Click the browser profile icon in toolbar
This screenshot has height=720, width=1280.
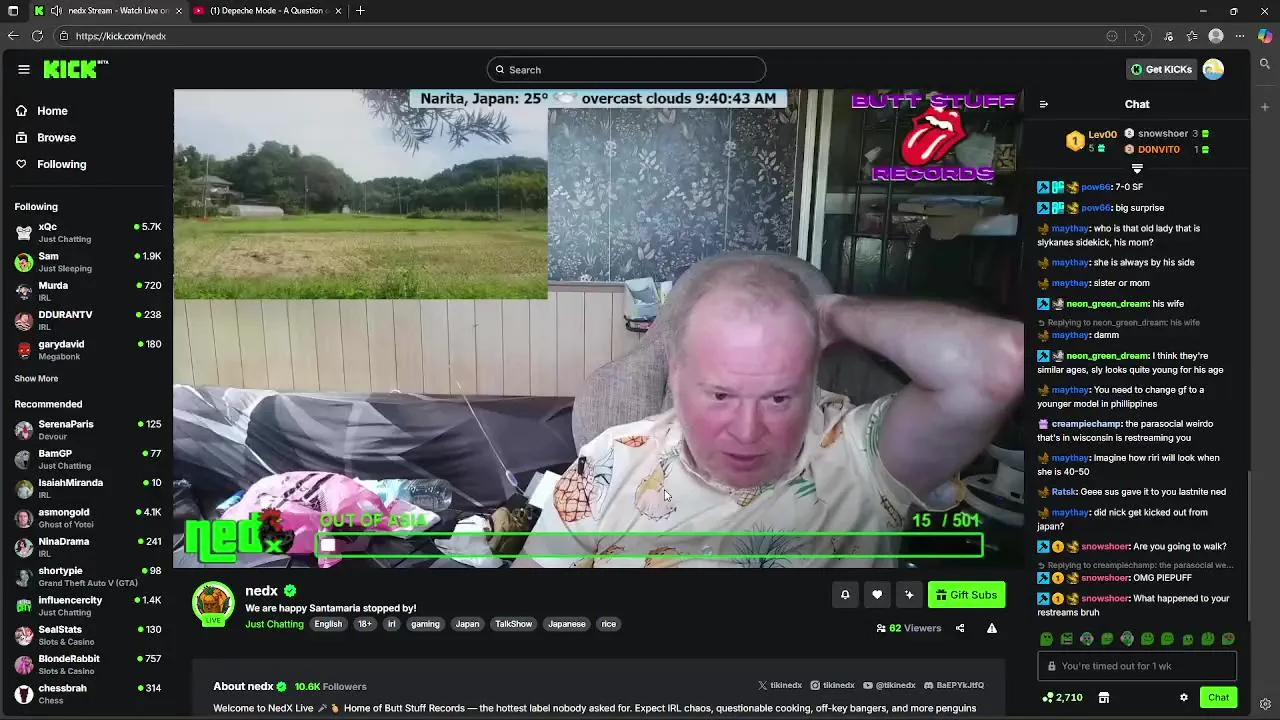[x=1216, y=36]
